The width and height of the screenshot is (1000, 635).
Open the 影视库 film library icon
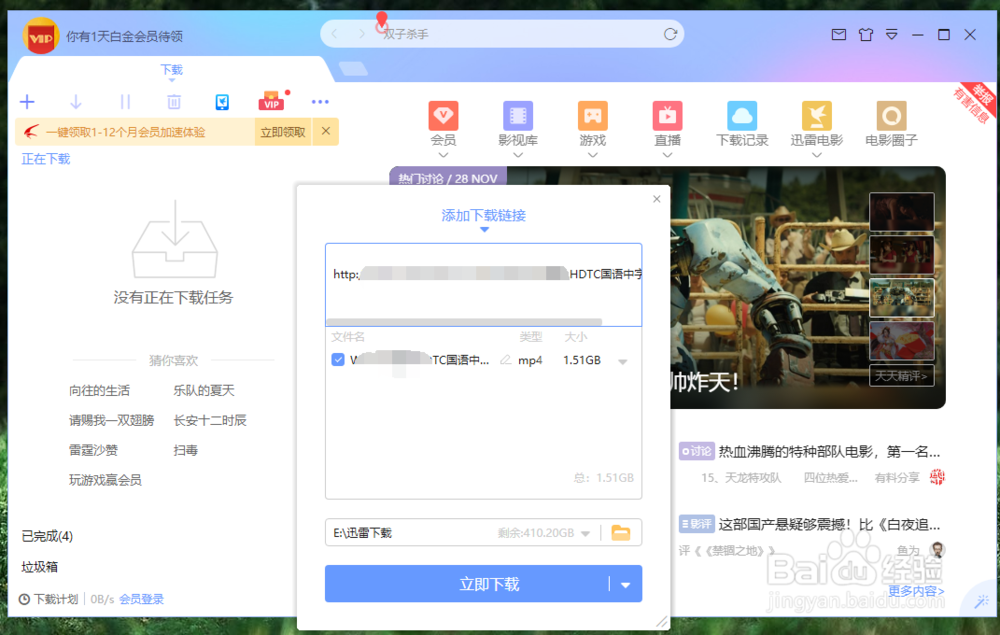[x=518, y=116]
